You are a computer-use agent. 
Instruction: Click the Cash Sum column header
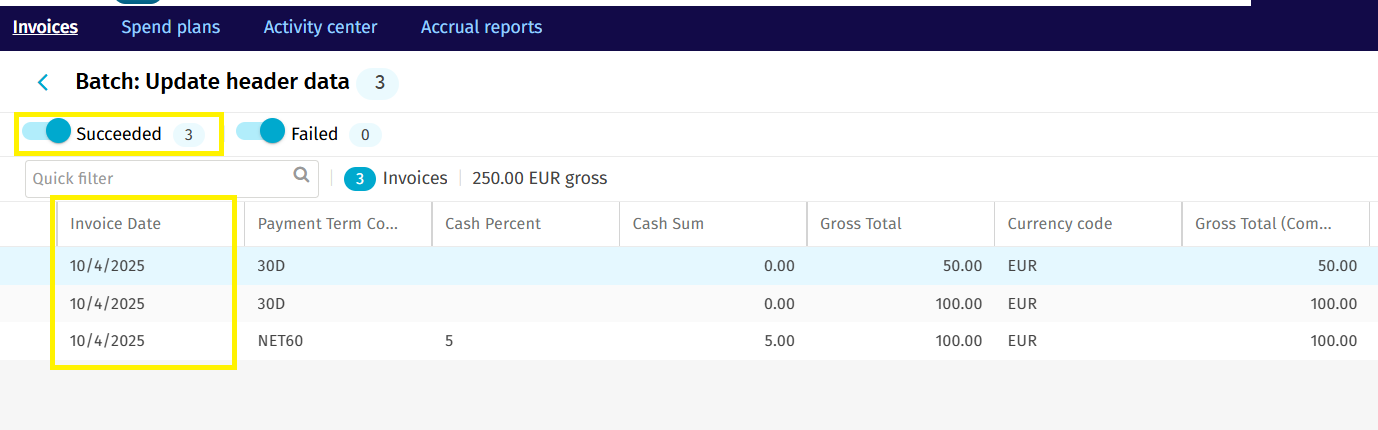(x=668, y=224)
